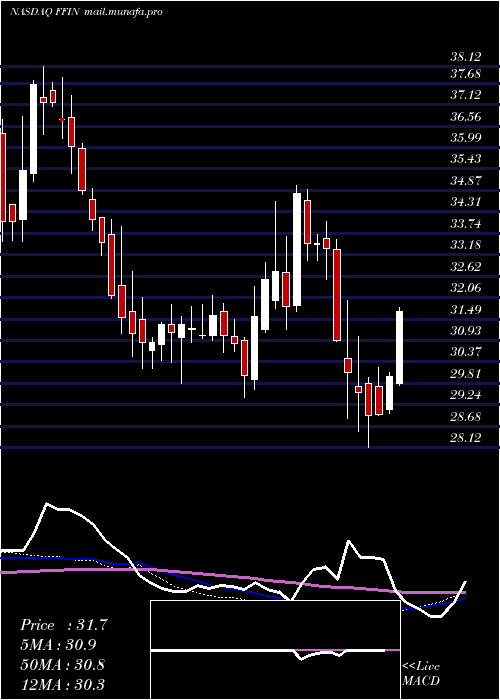
Task: Select the 35.99 price axis label
Action: [x=466, y=138]
